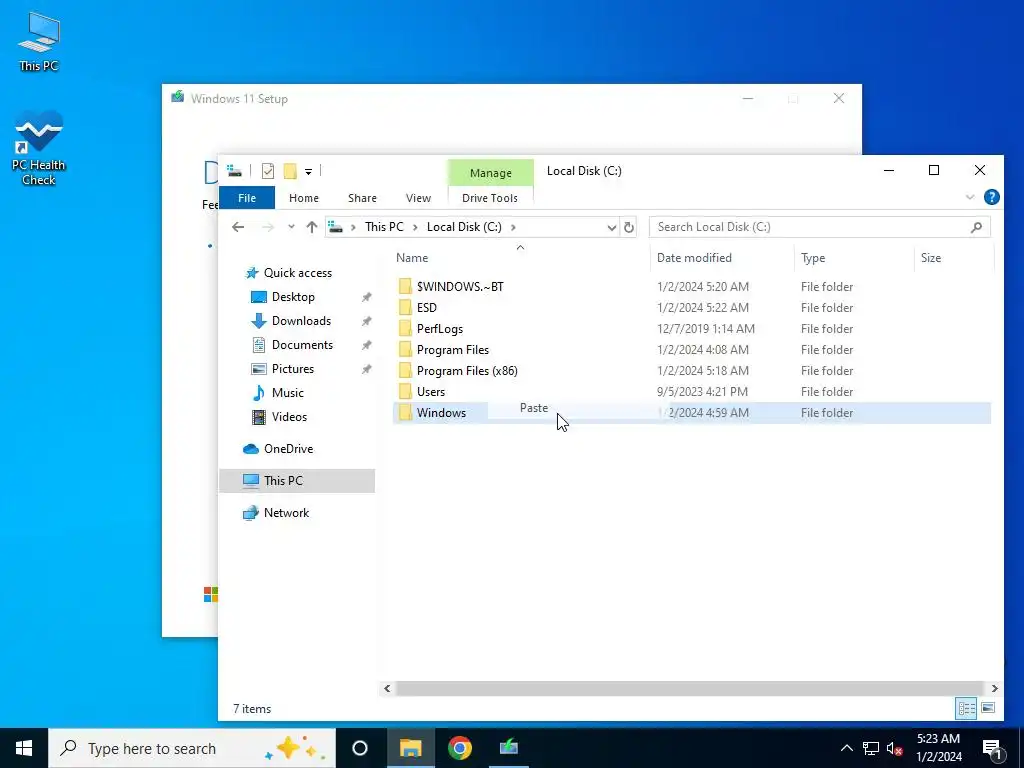Click File Explorer taskbar icon
The height and width of the screenshot is (768, 1024).
(x=411, y=748)
